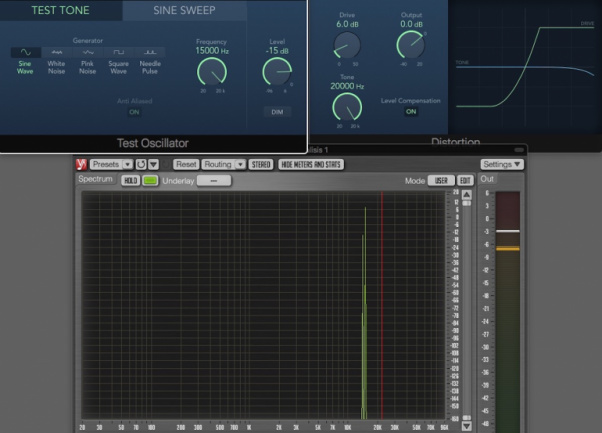
Task: Click the mode EDIT button
Action: pos(465,180)
